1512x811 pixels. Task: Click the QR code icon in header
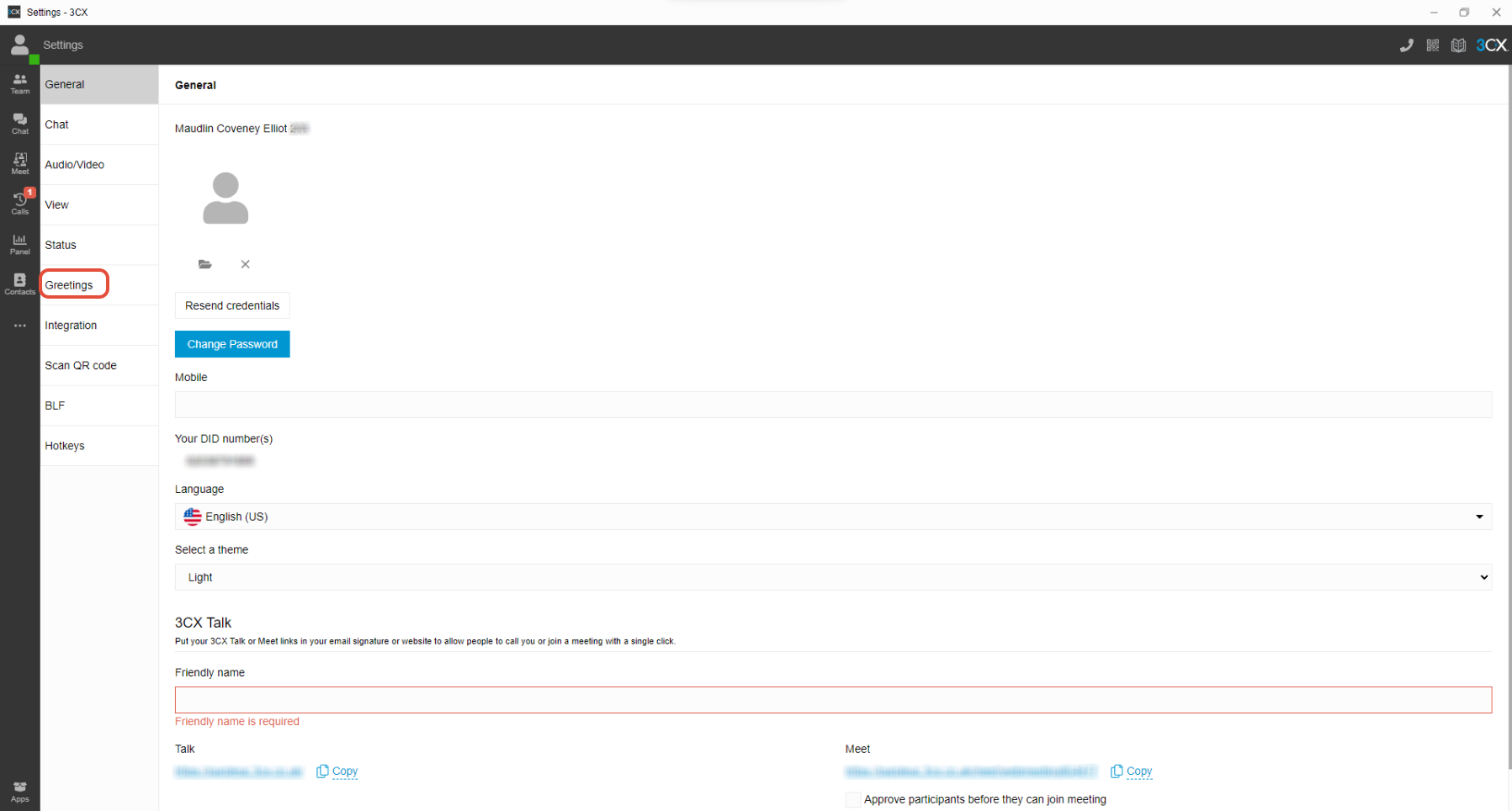pos(1433,45)
